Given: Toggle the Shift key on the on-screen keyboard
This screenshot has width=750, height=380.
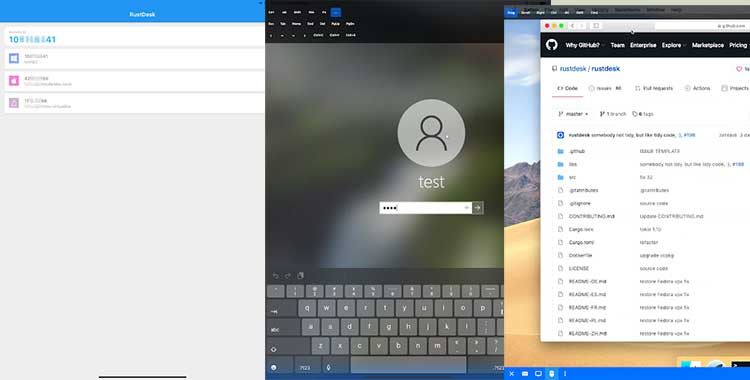Looking at the screenshot, I should click(x=275, y=349).
